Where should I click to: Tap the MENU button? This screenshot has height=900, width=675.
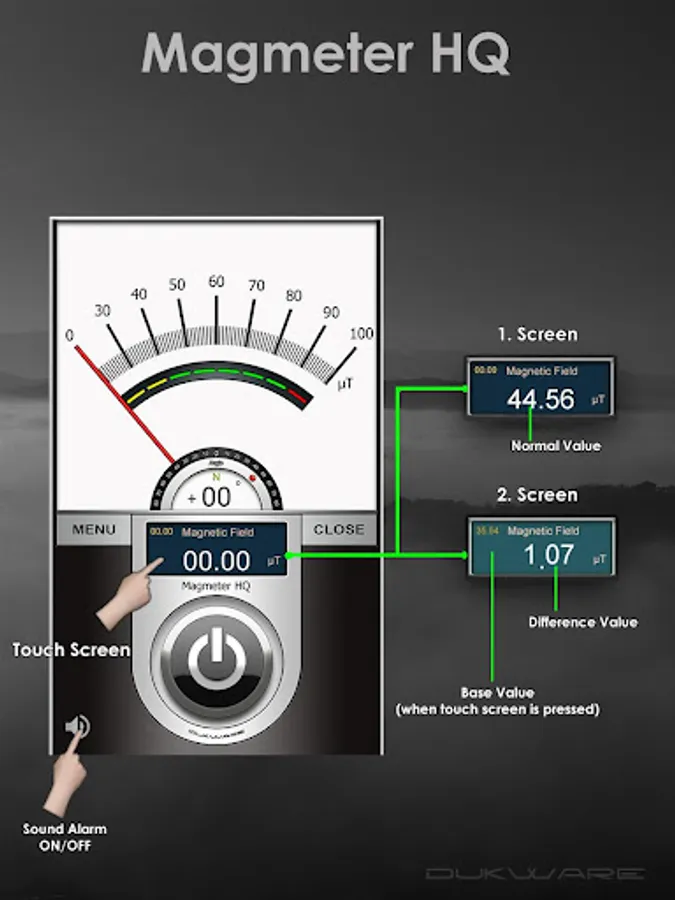(94, 529)
